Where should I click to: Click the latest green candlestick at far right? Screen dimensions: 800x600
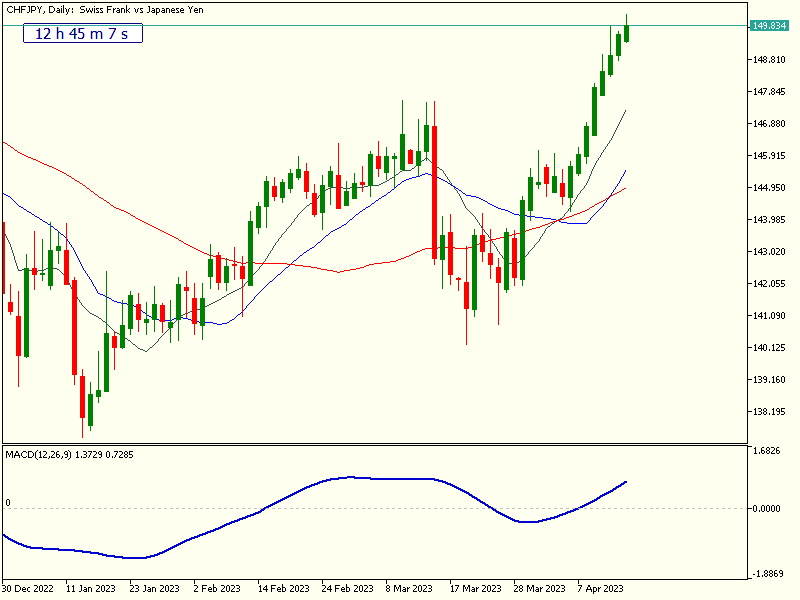626,29
